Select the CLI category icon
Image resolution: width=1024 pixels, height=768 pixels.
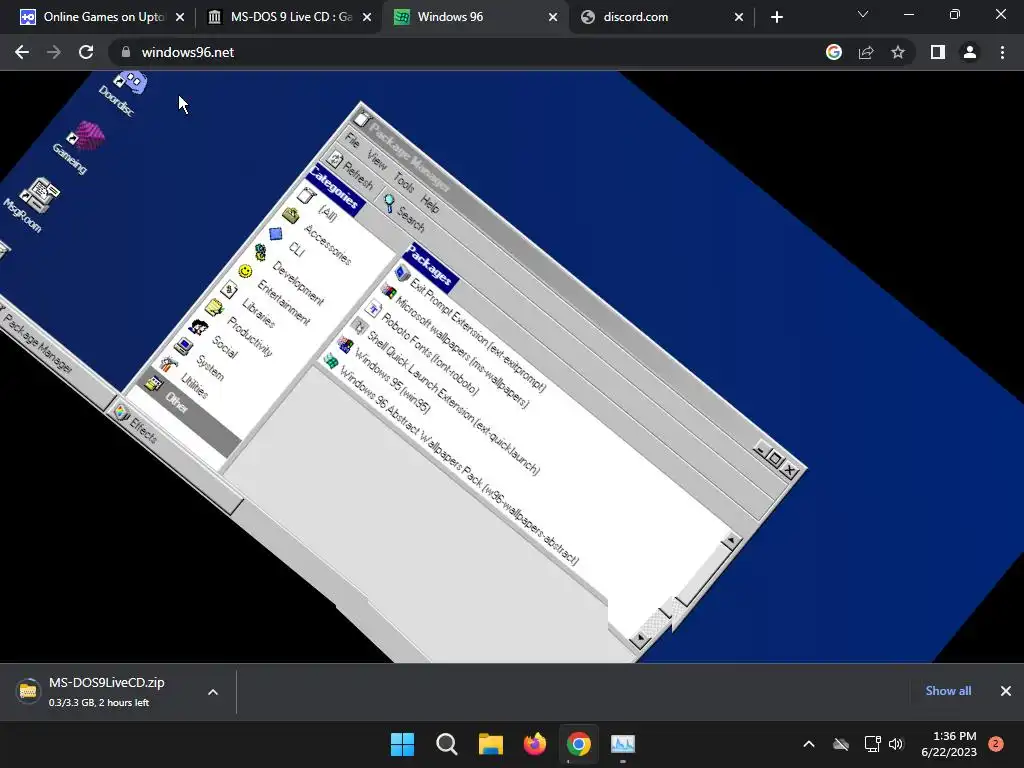276,233
